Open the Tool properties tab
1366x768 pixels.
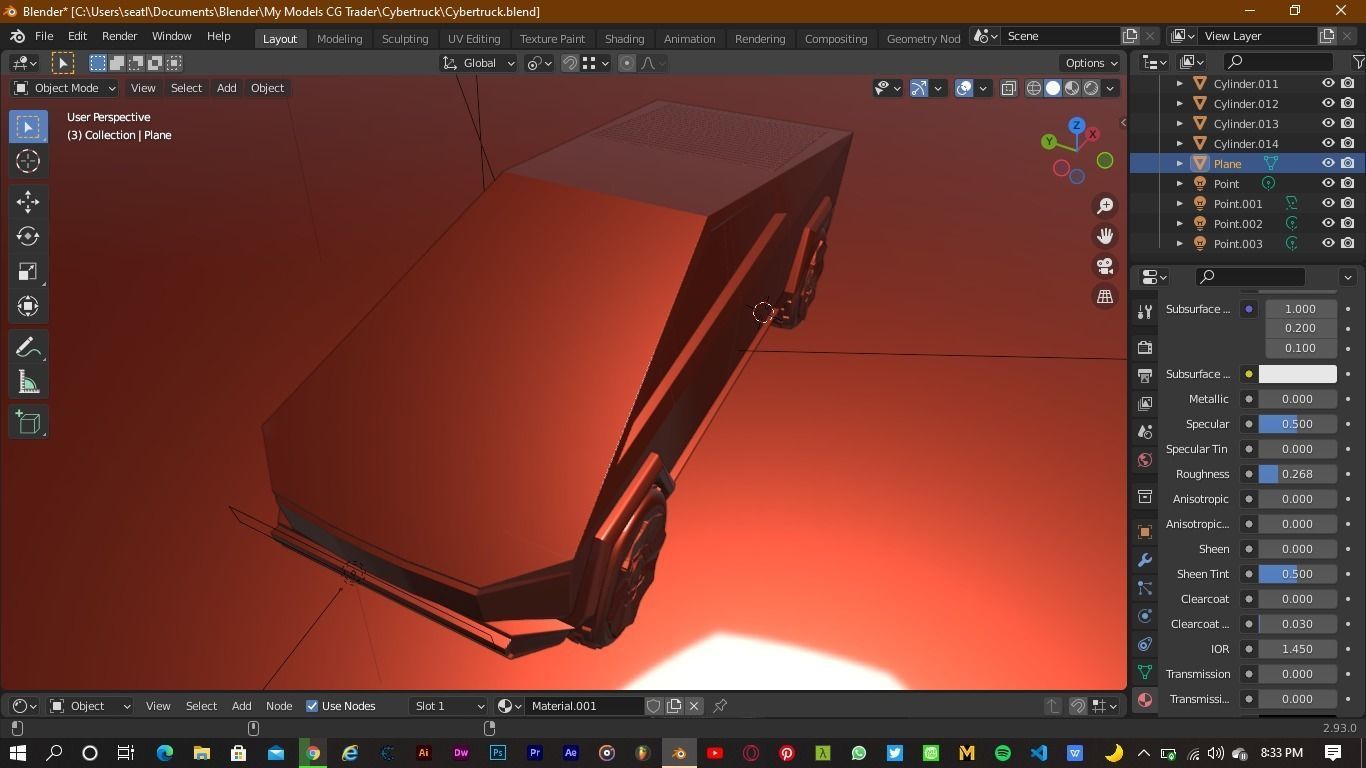[x=1145, y=312]
